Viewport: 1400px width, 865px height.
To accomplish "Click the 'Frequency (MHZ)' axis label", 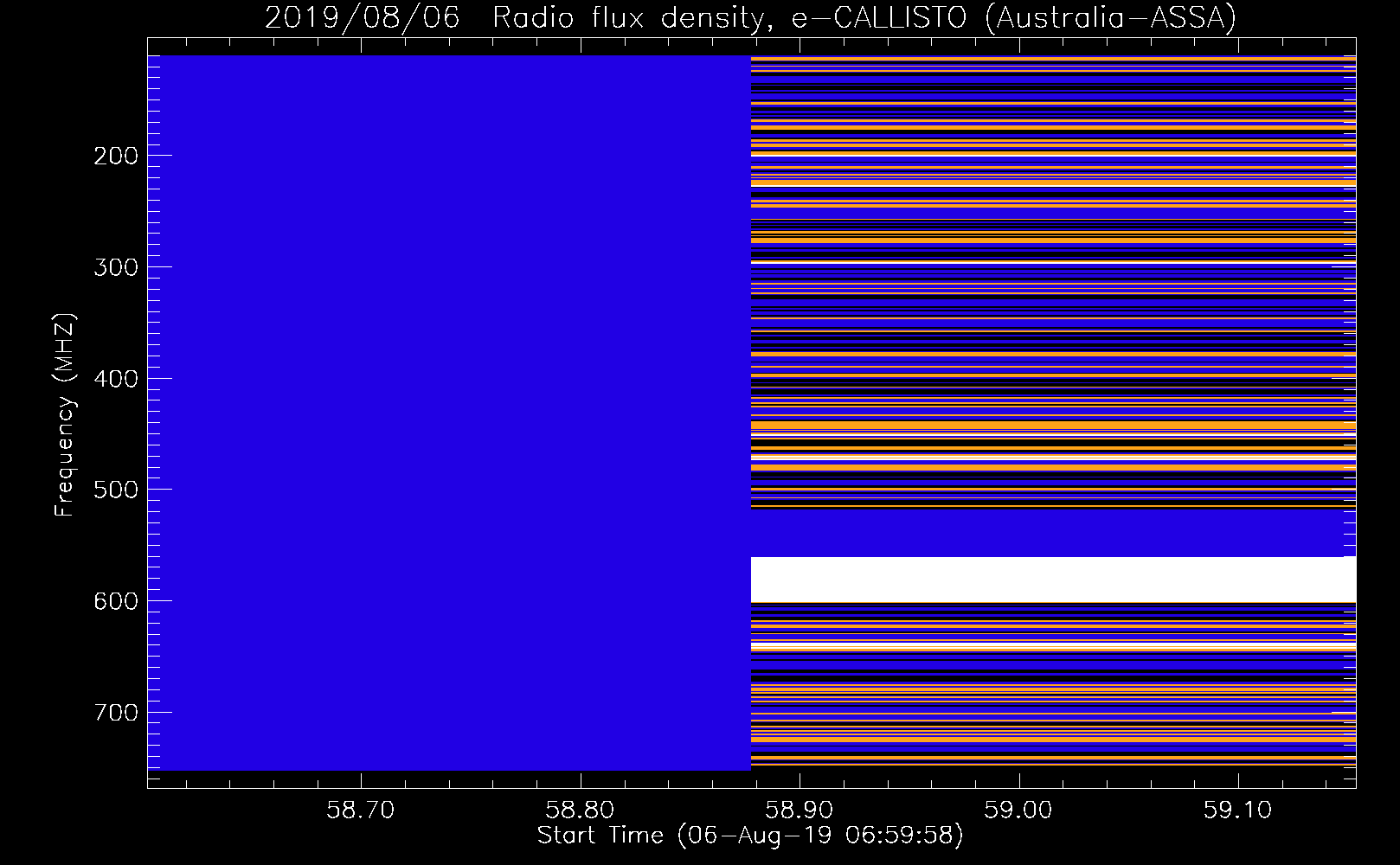I will 65,415.
